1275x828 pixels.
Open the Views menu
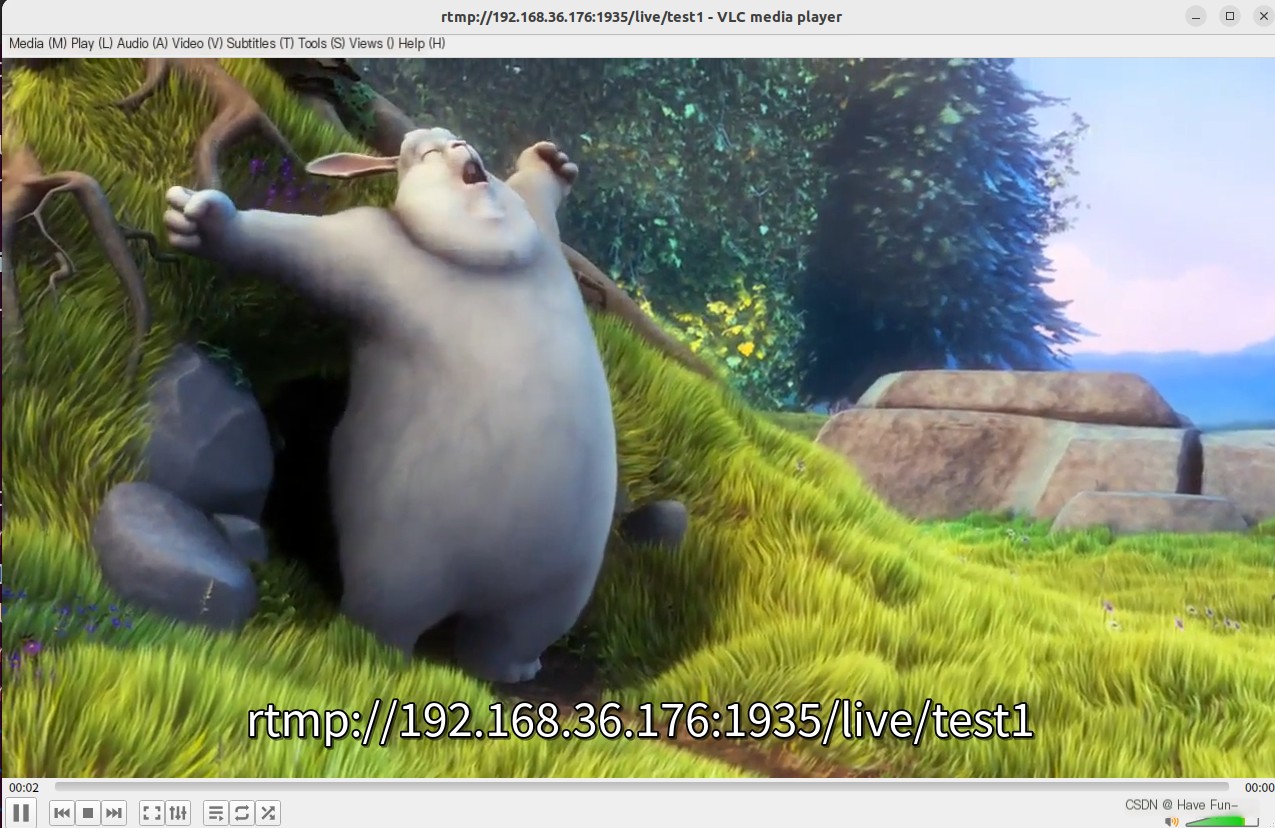(371, 44)
